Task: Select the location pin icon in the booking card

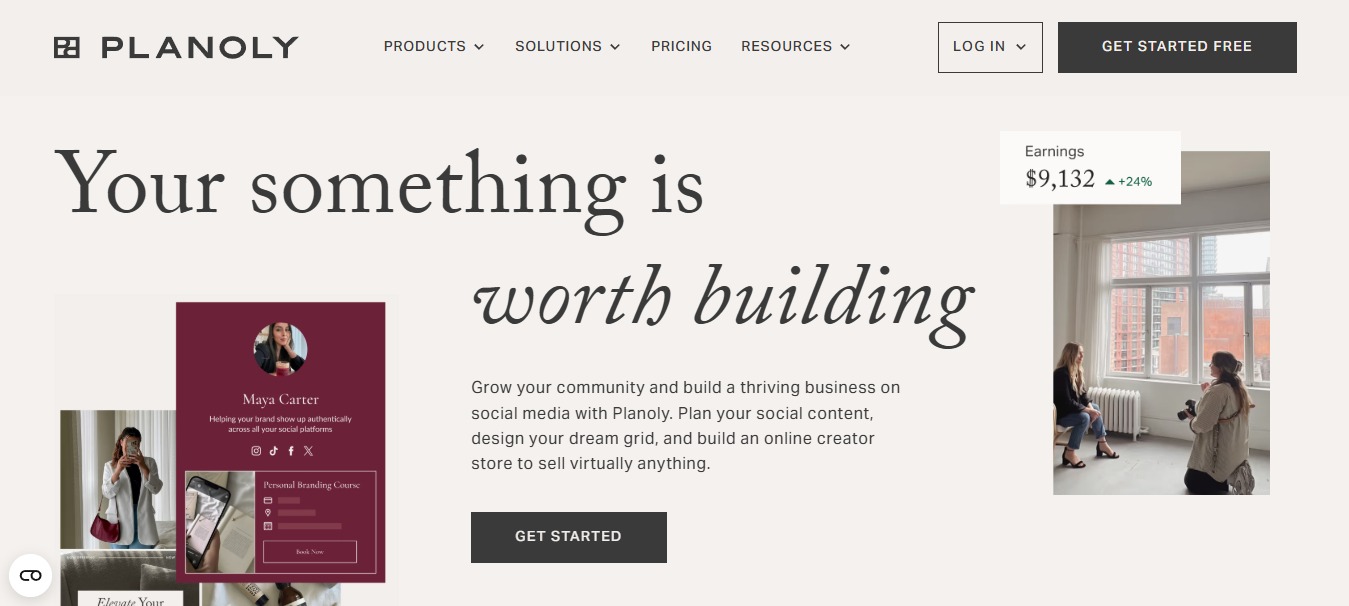Action: click(268, 512)
